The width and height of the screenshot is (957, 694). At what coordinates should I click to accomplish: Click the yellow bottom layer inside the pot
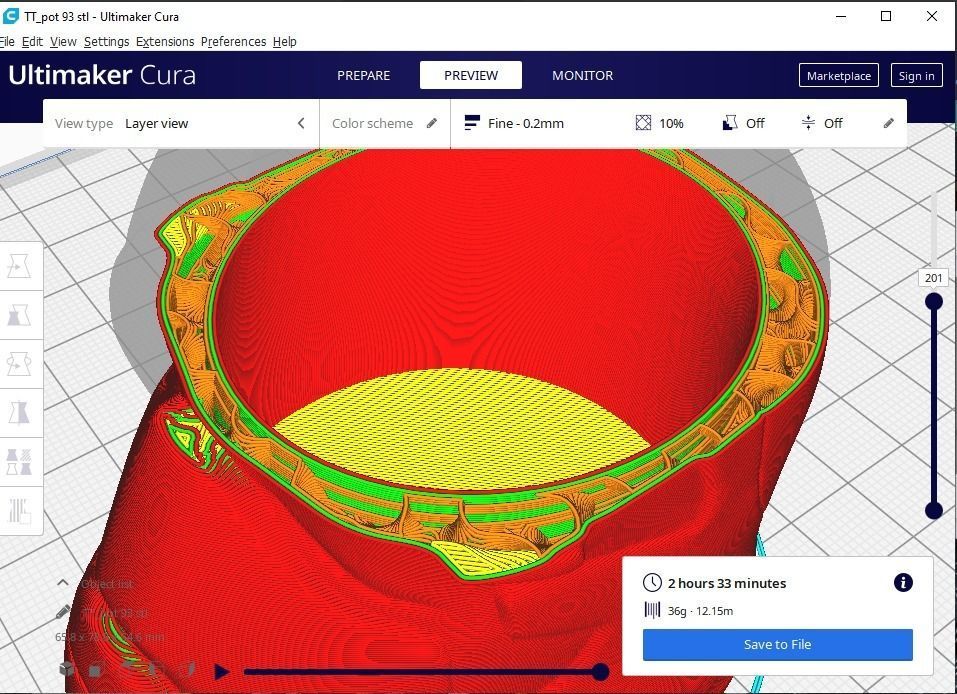click(459, 428)
